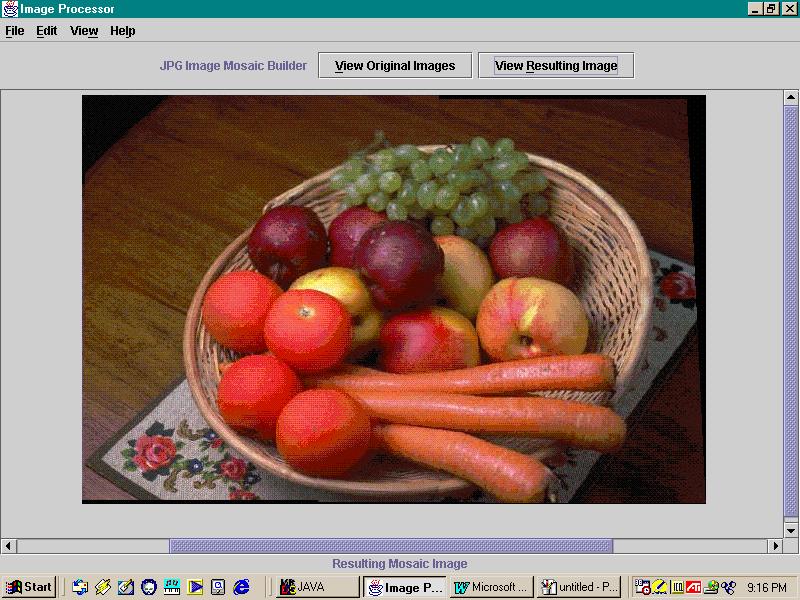The width and height of the screenshot is (800, 600).
Task: Click the piano keyboard quick launch icon
Action: [x=172, y=587]
